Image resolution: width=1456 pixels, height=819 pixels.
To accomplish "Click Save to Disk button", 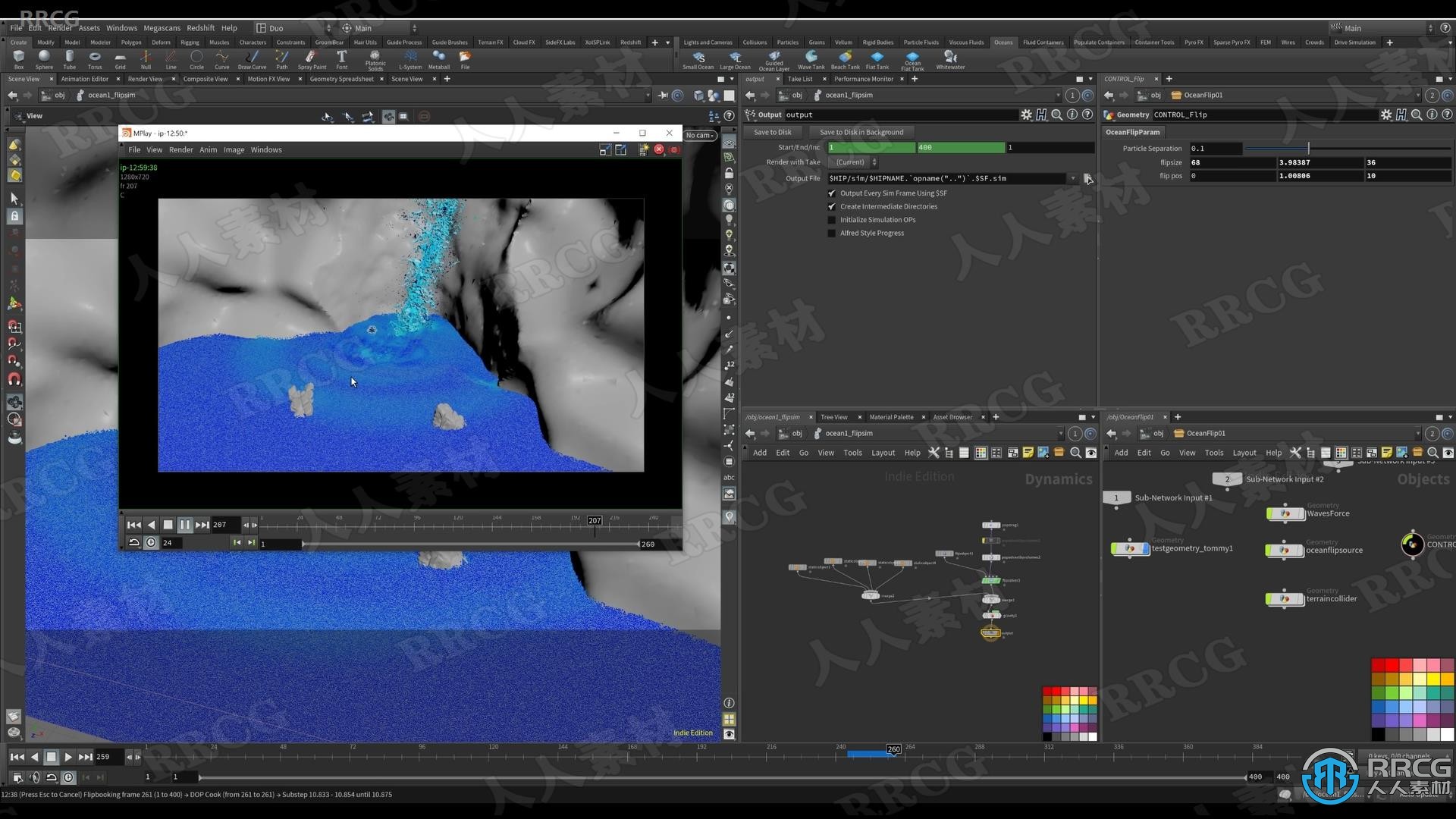I will pyautogui.click(x=772, y=132).
